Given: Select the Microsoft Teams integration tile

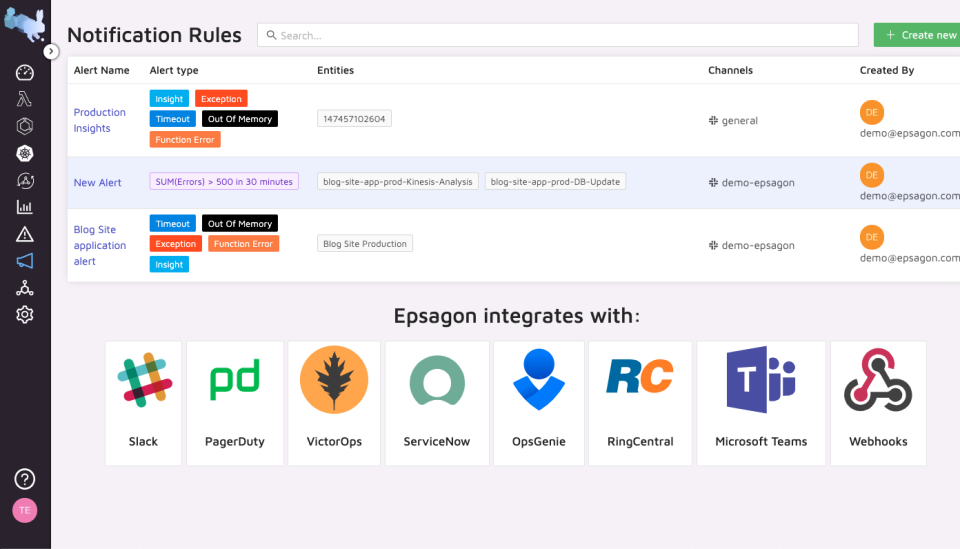Looking at the screenshot, I should coord(761,403).
